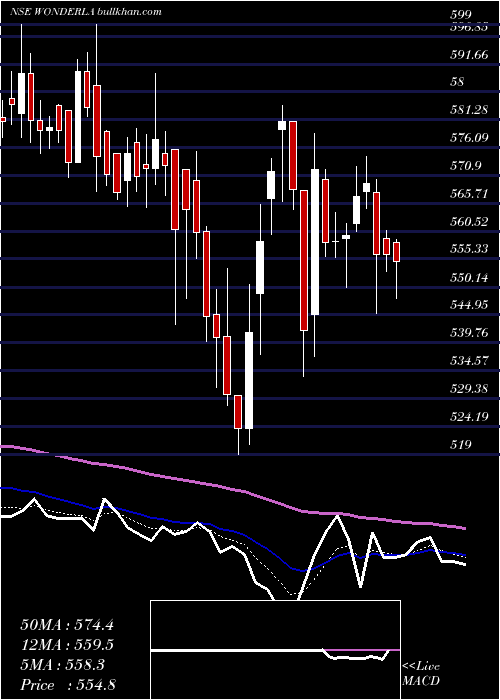Click the Price : 554.8 readout
This screenshot has width=500, height=700.
click(x=70, y=685)
